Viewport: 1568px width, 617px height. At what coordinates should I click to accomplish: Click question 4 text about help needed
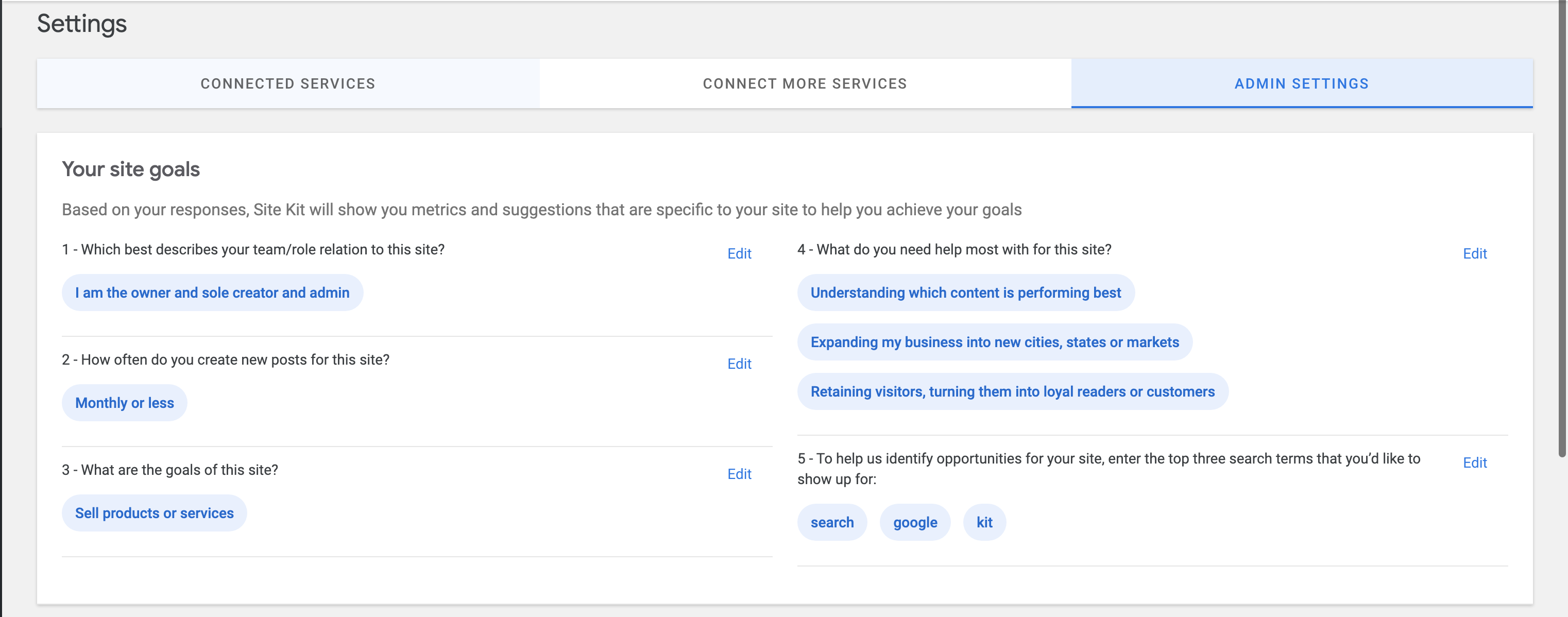(955, 249)
